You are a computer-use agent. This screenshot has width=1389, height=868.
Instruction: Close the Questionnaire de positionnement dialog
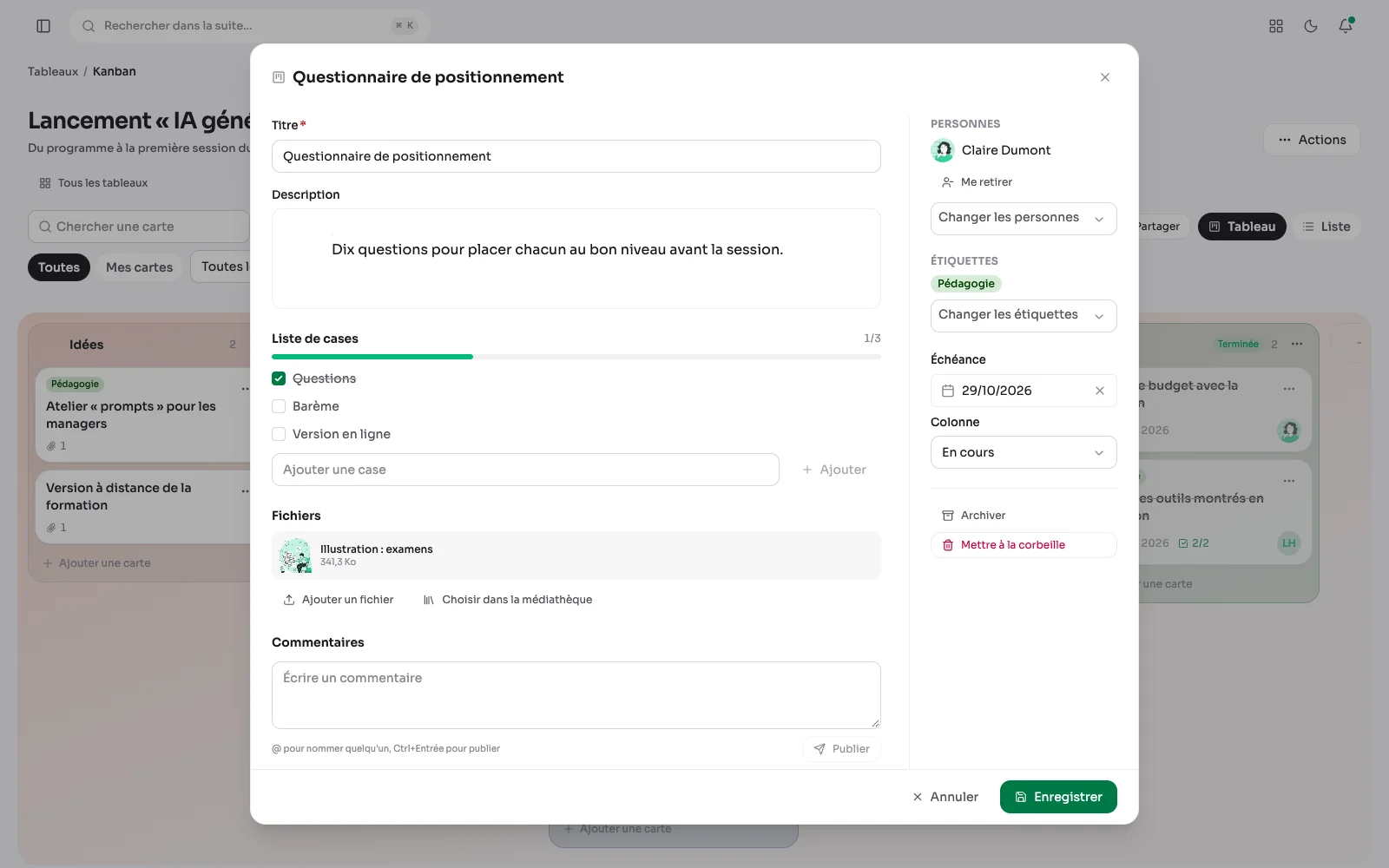pos(1105,77)
